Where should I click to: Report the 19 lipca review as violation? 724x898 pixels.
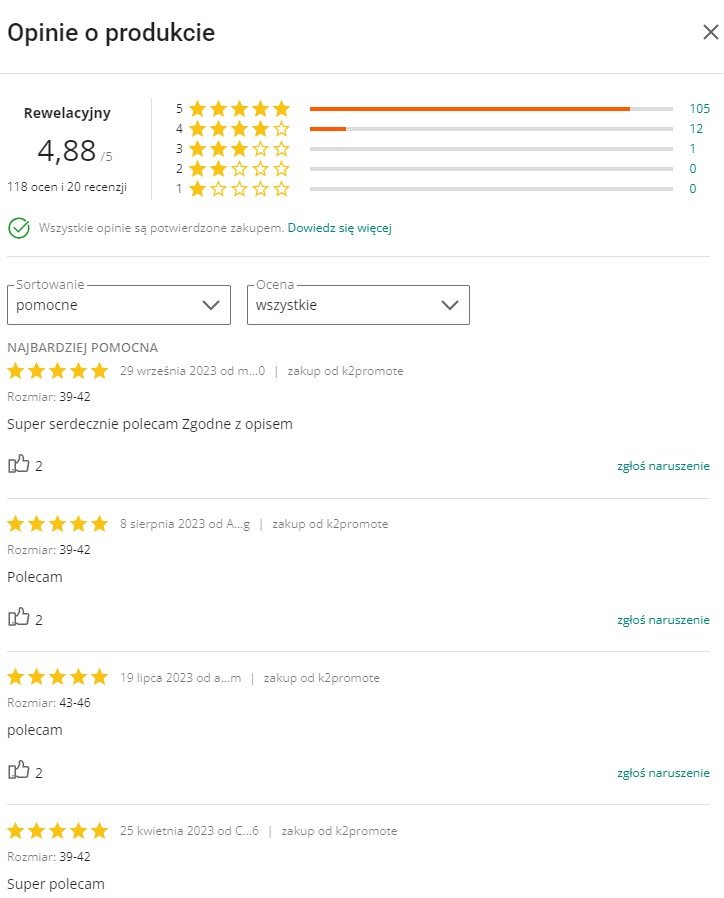pyautogui.click(x=663, y=772)
